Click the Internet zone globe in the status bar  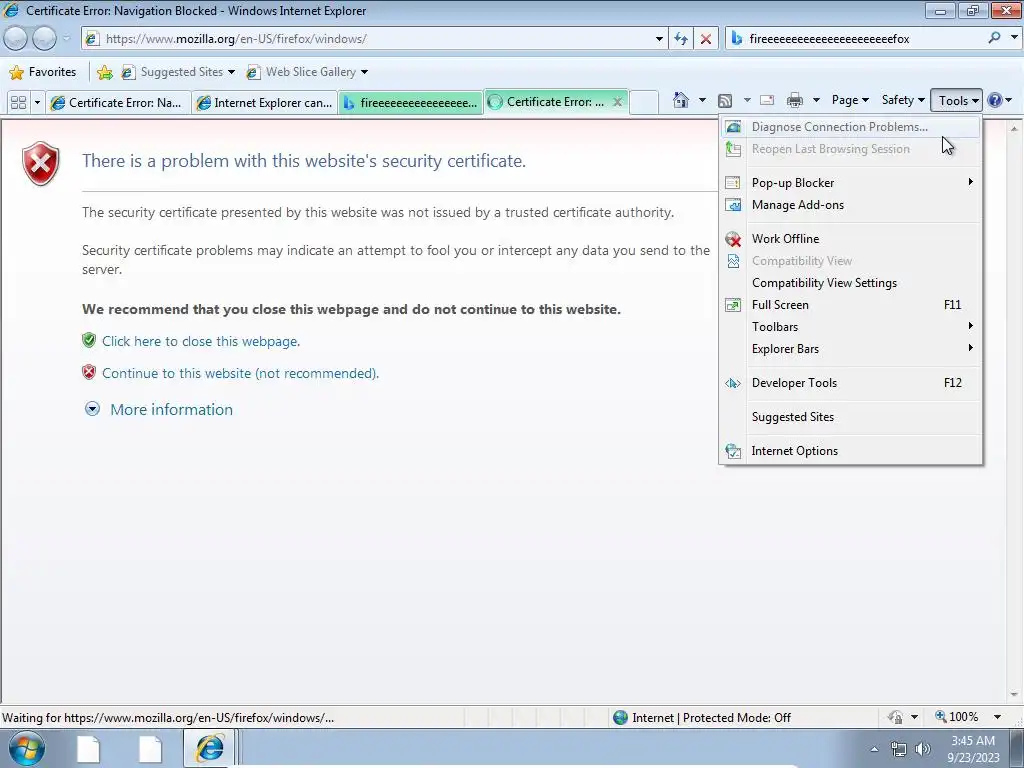620,718
